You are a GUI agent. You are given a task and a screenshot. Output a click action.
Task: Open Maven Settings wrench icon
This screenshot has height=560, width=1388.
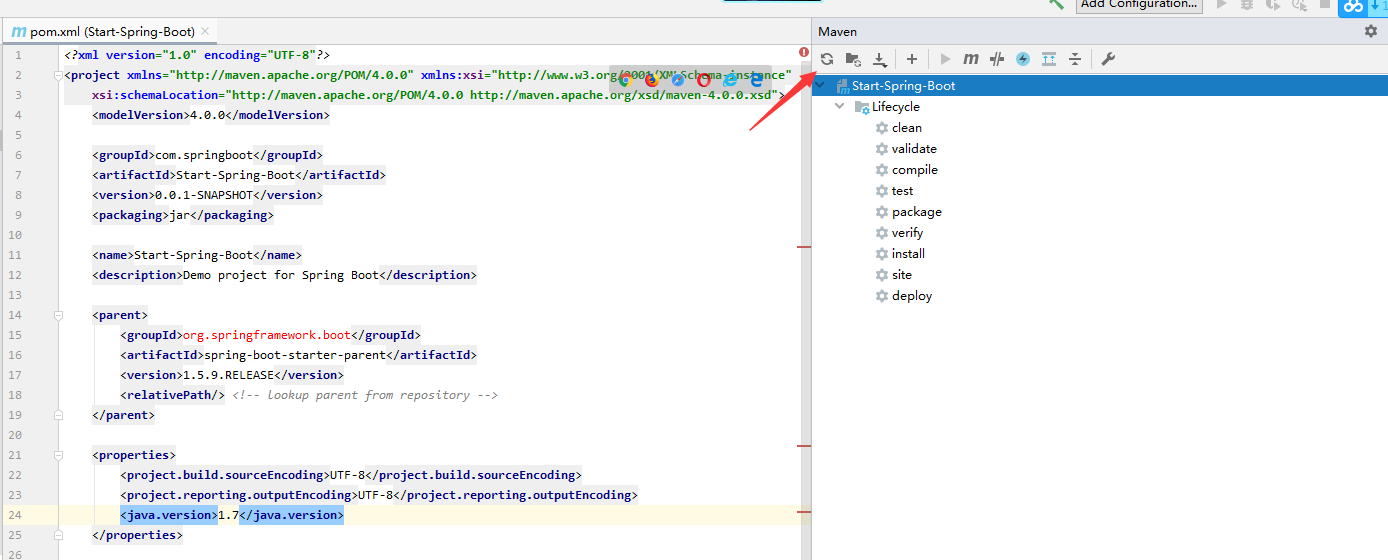pos(1108,59)
